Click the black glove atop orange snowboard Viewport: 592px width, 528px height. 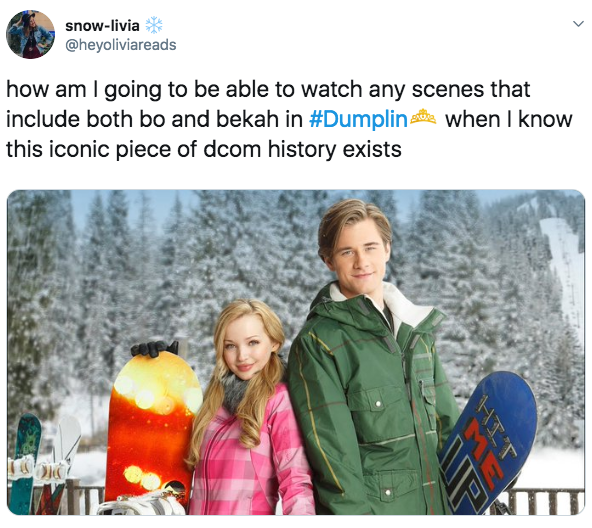tap(154, 348)
